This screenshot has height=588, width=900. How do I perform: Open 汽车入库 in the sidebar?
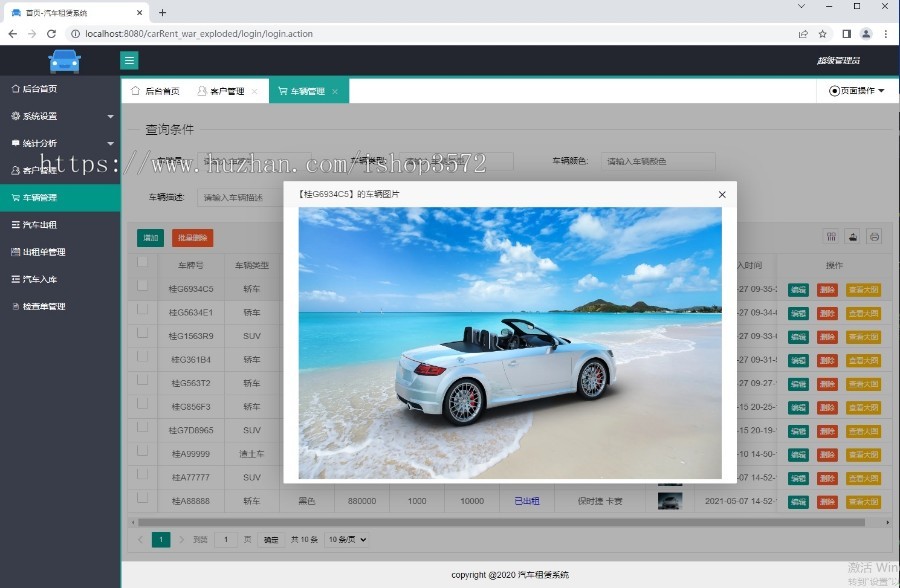coord(60,279)
